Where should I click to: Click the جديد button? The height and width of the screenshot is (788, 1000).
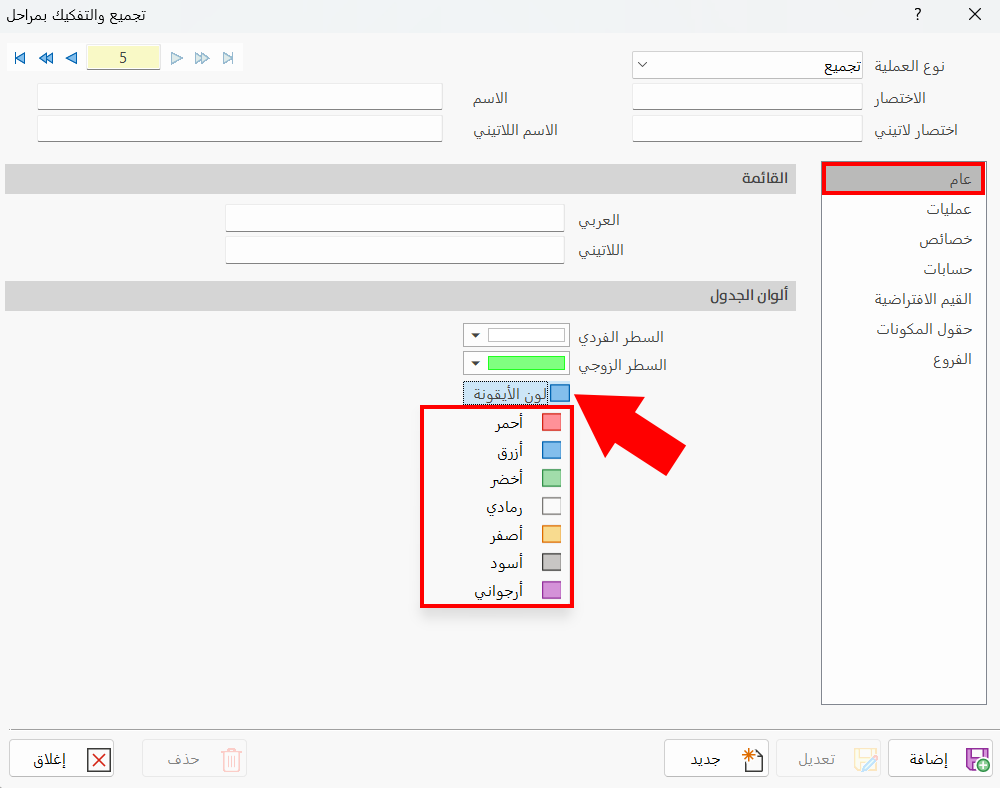716,759
